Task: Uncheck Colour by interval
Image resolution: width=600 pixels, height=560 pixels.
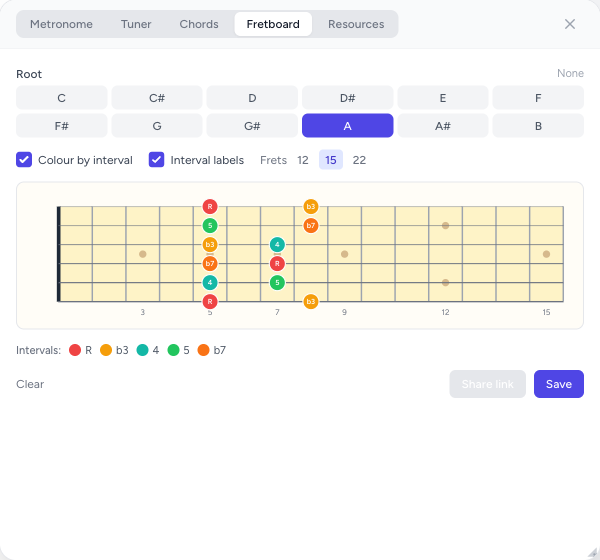Action: tap(24, 160)
